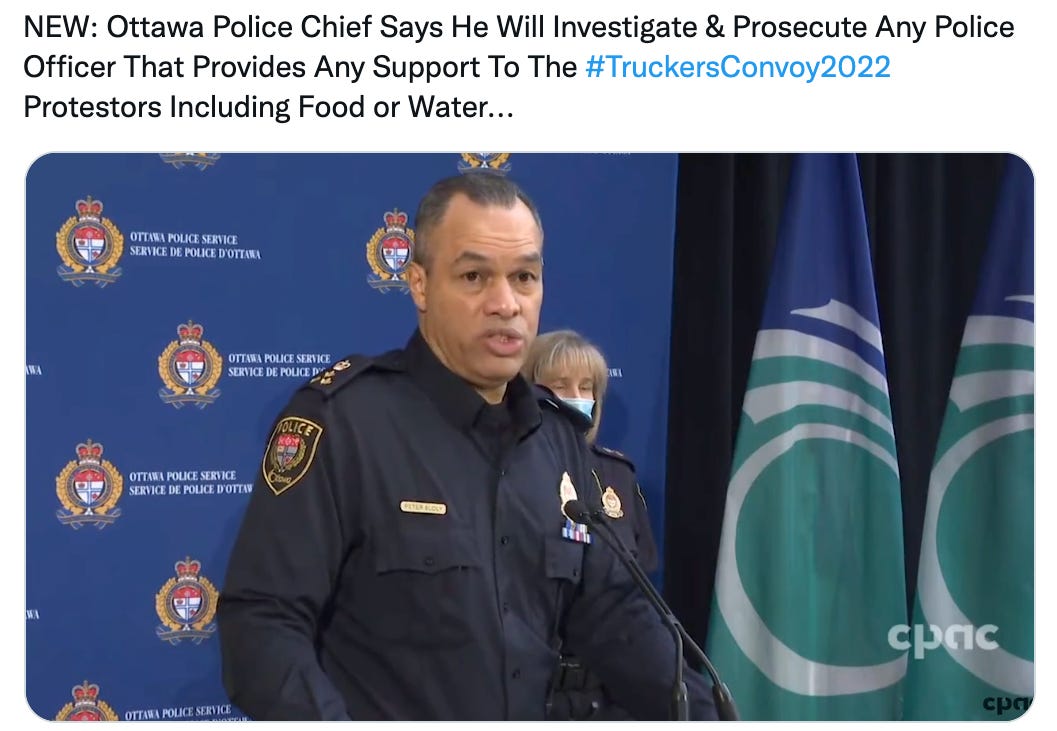
Task: Click the gold name tag on the uniform
Action: (x=423, y=507)
